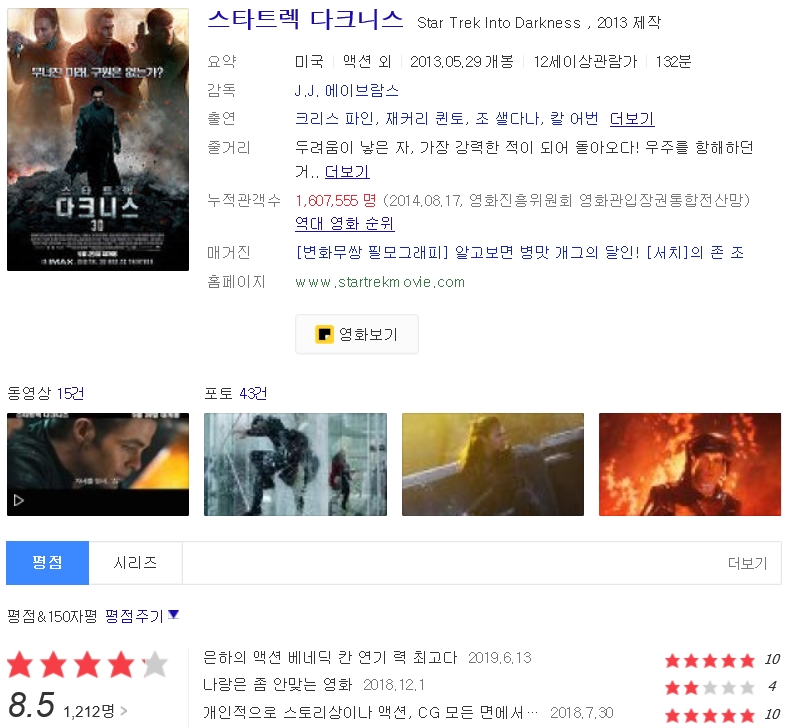This screenshot has width=791, height=728.
Task: Open photo of woman in yellow light
Action: [493, 464]
